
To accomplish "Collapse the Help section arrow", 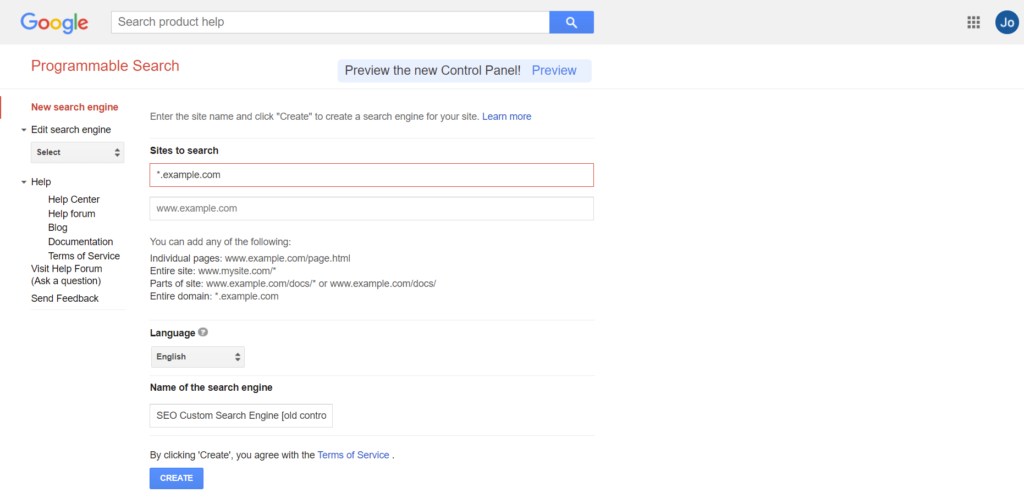I will coord(24,182).
